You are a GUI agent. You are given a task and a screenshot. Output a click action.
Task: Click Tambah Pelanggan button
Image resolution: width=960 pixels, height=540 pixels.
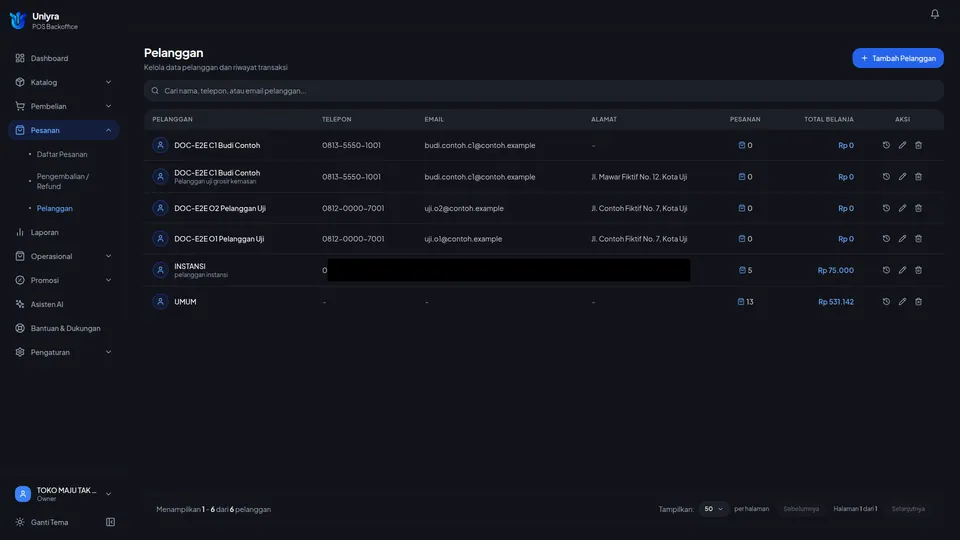pyautogui.click(x=898, y=58)
